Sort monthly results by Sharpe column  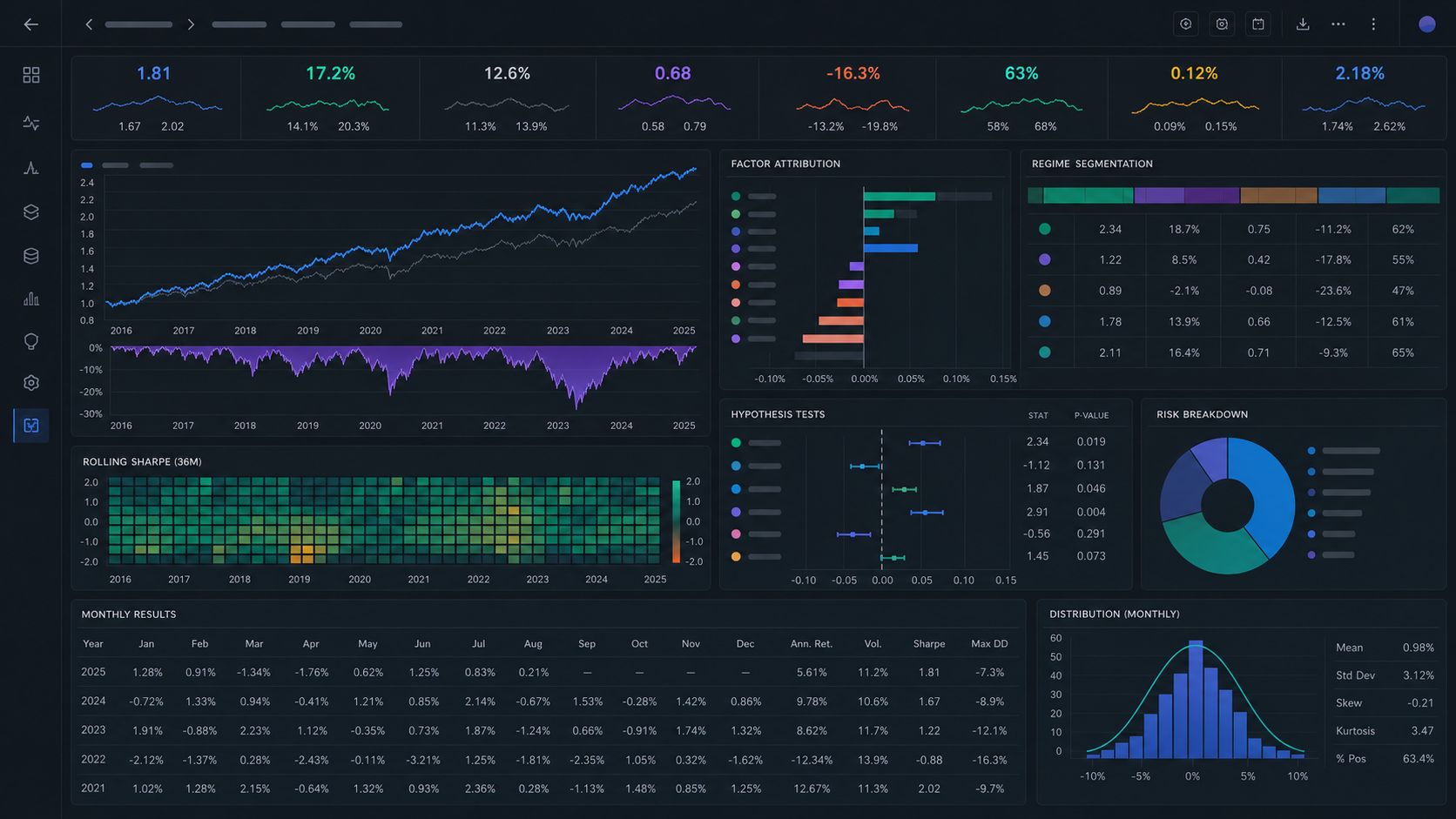[x=929, y=644]
